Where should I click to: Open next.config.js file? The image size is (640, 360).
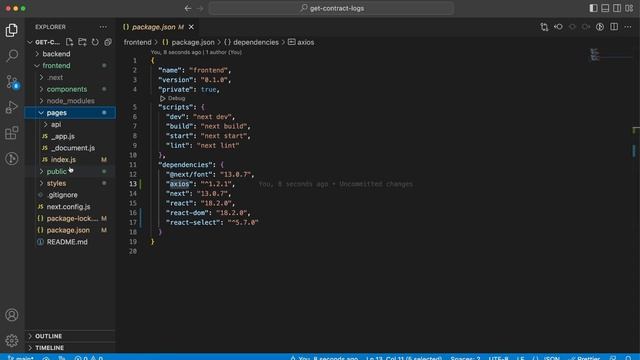click(70, 207)
